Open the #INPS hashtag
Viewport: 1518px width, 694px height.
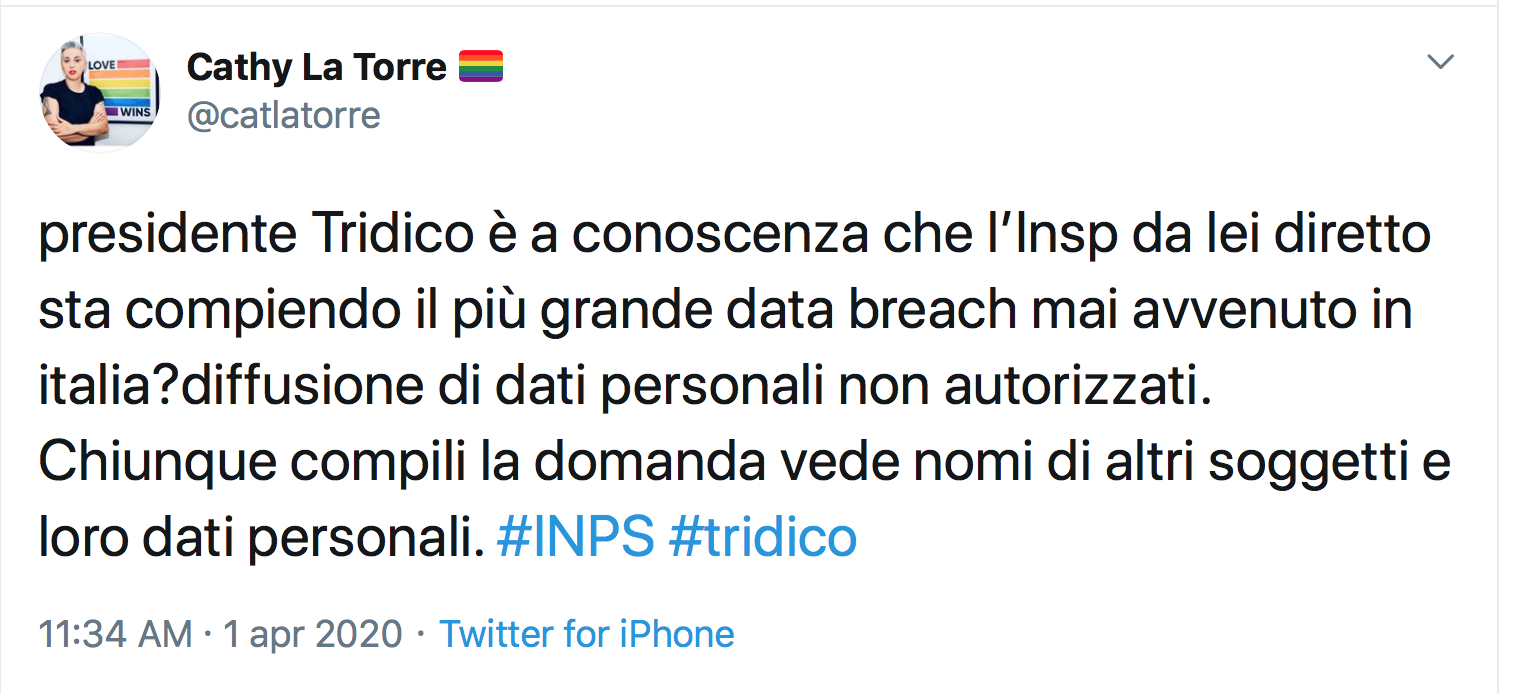(575, 539)
